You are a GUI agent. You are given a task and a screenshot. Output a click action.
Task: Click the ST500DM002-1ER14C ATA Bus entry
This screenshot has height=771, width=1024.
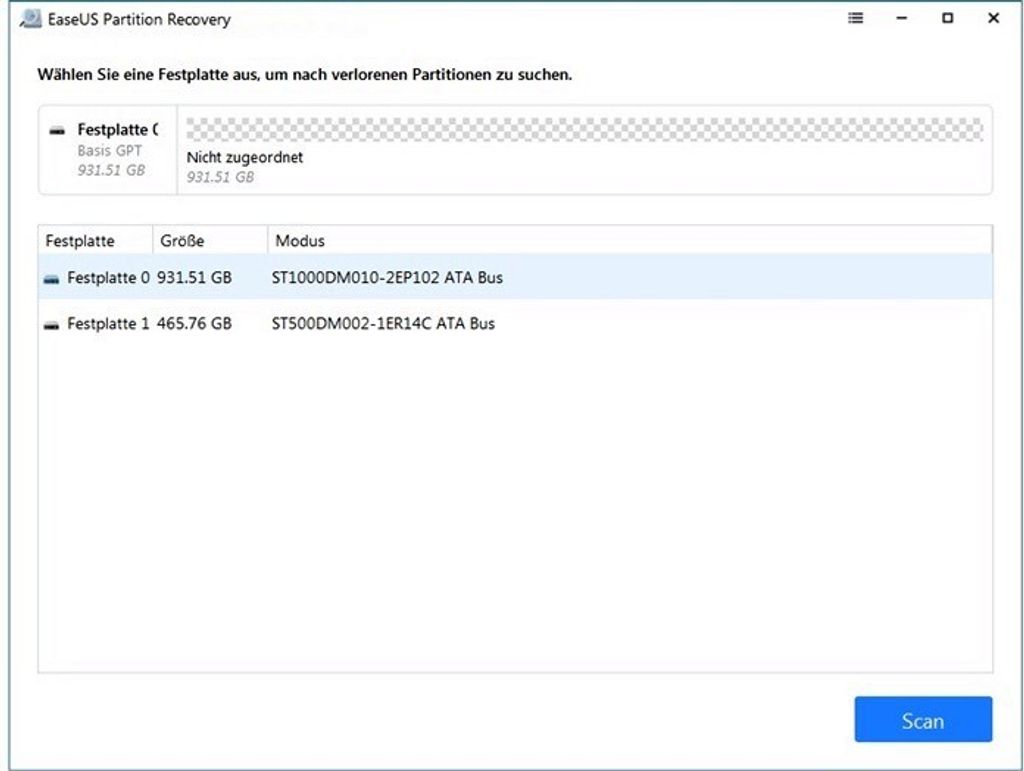[383, 324]
